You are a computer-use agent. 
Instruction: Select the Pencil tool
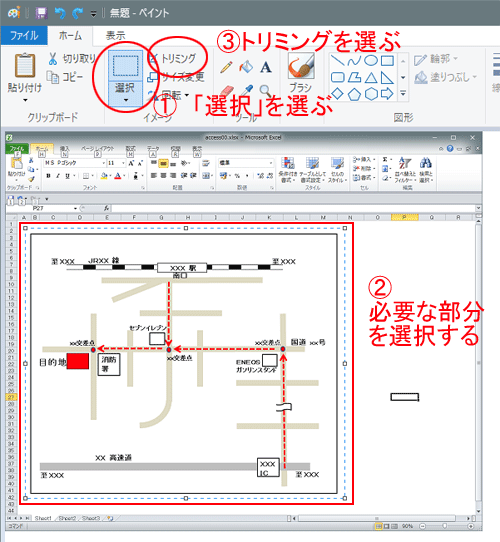click(226, 67)
